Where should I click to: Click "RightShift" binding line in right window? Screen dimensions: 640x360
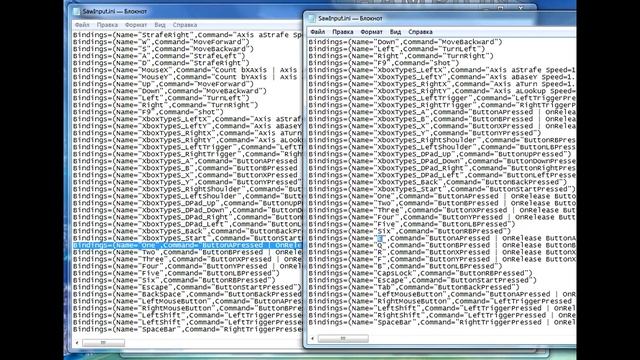(442, 315)
